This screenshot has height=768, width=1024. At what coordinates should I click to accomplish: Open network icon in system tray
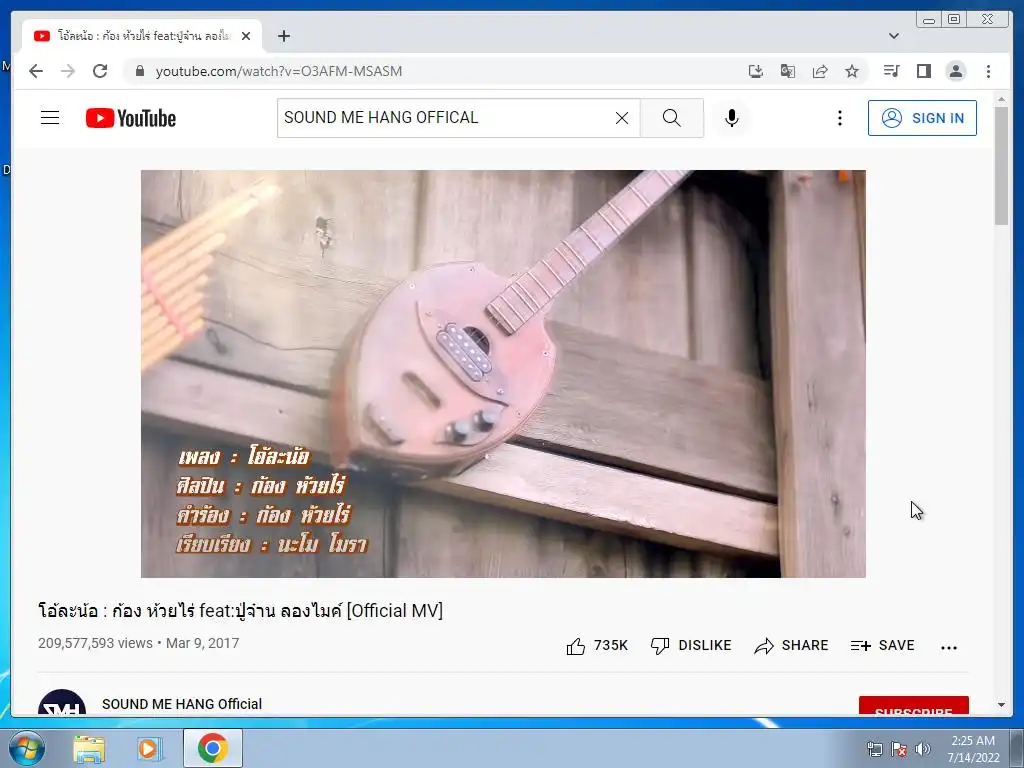click(874, 749)
